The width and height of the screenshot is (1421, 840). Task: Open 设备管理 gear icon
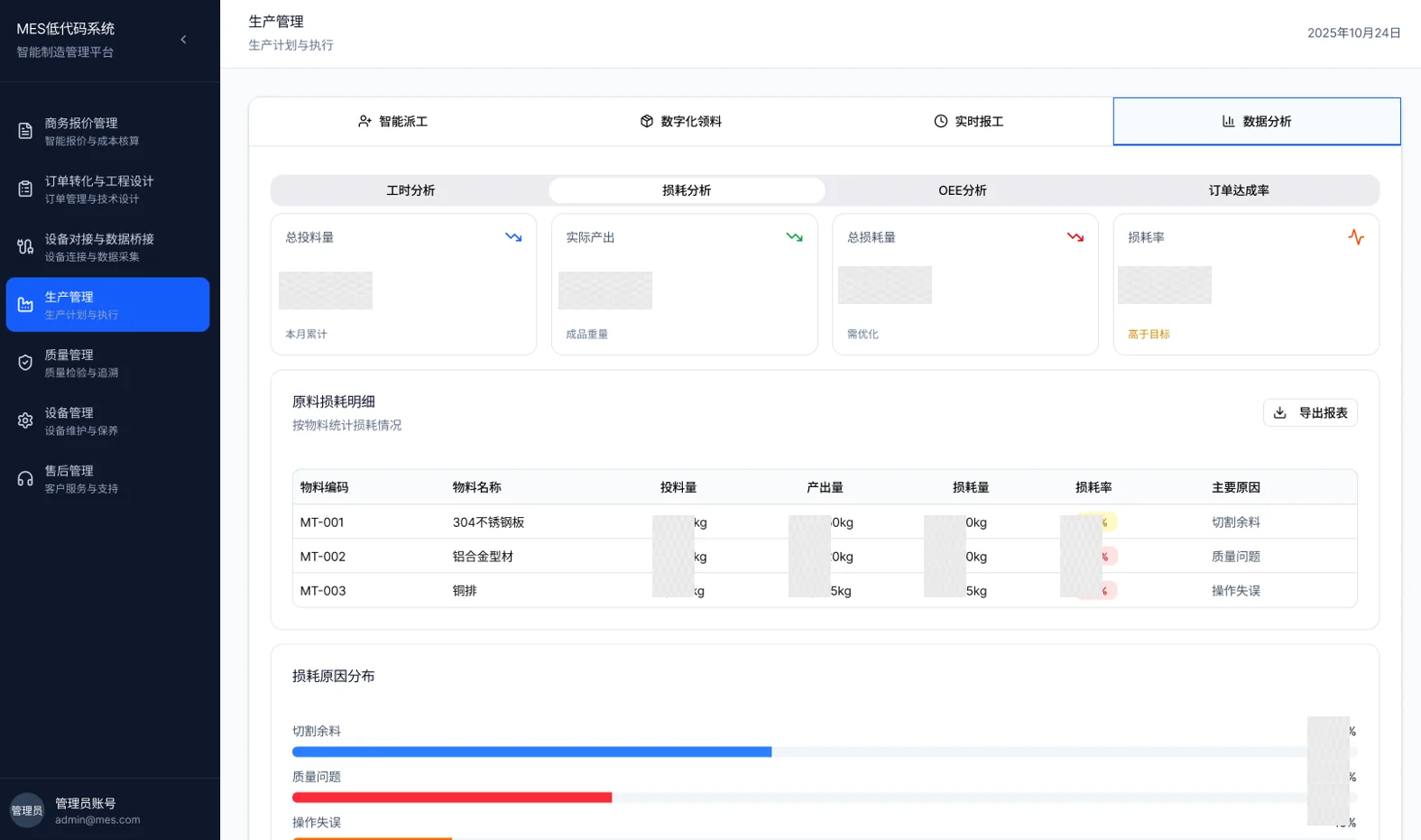click(25, 420)
